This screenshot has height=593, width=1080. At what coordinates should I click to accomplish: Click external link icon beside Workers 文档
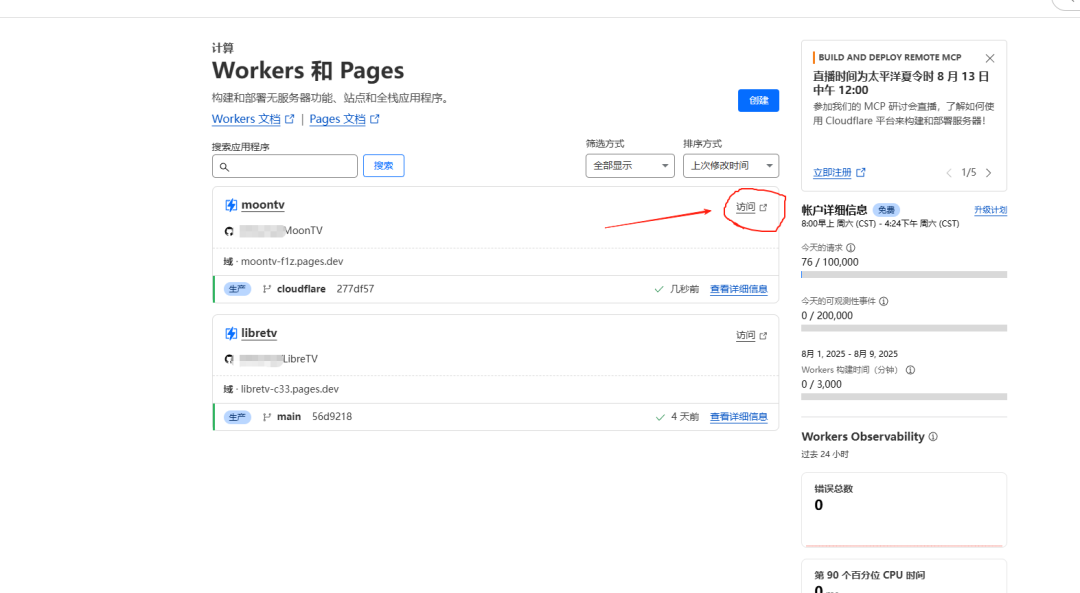click(290, 119)
